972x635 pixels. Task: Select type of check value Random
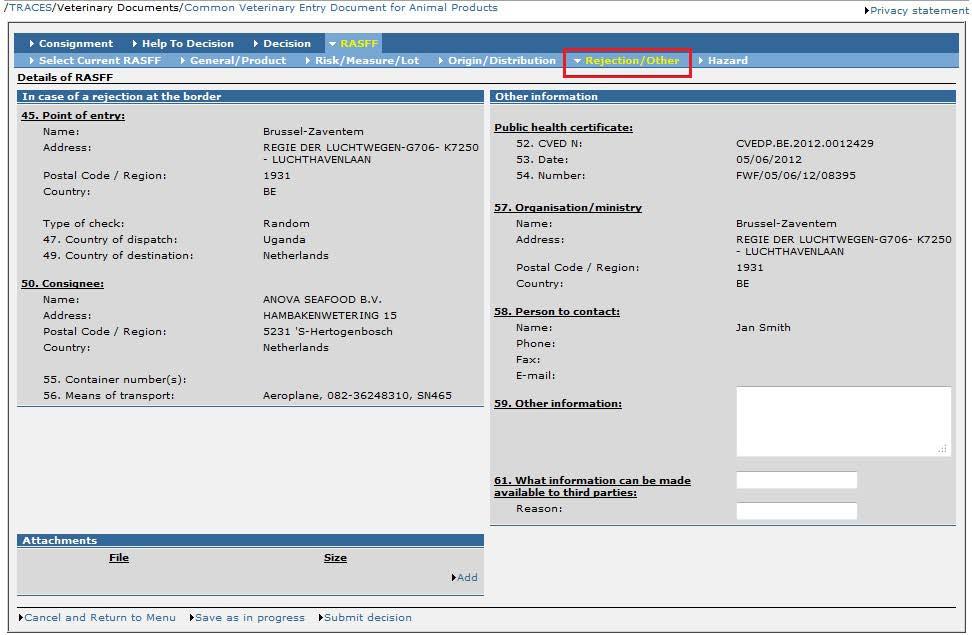tap(286, 223)
